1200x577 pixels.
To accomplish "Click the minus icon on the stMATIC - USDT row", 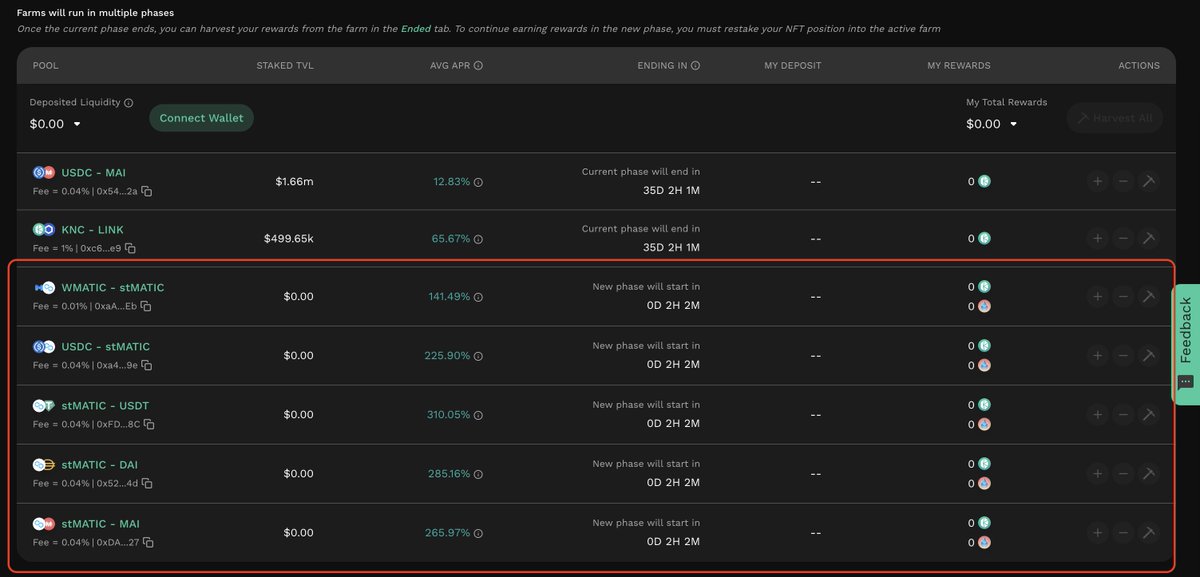I will click(1123, 414).
